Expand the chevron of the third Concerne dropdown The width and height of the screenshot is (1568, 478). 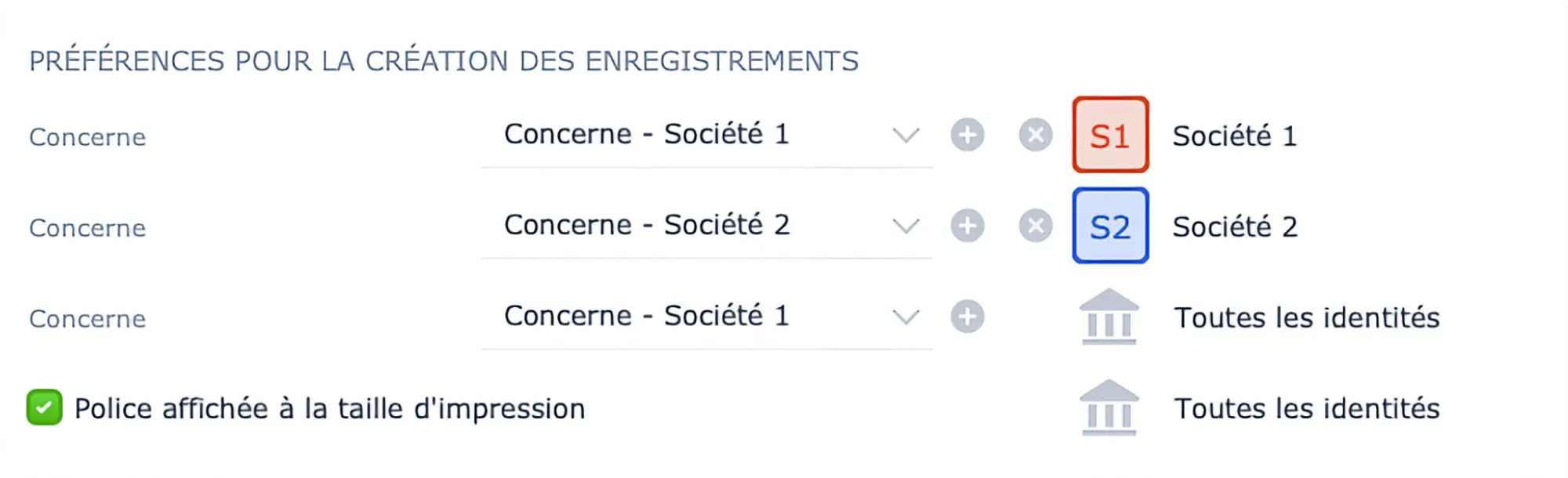point(906,317)
